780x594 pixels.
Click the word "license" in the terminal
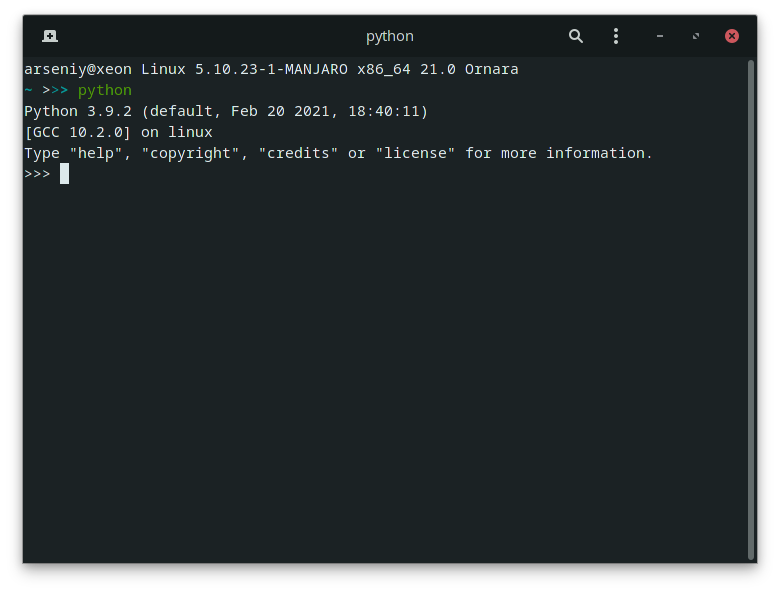click(415, 153)
